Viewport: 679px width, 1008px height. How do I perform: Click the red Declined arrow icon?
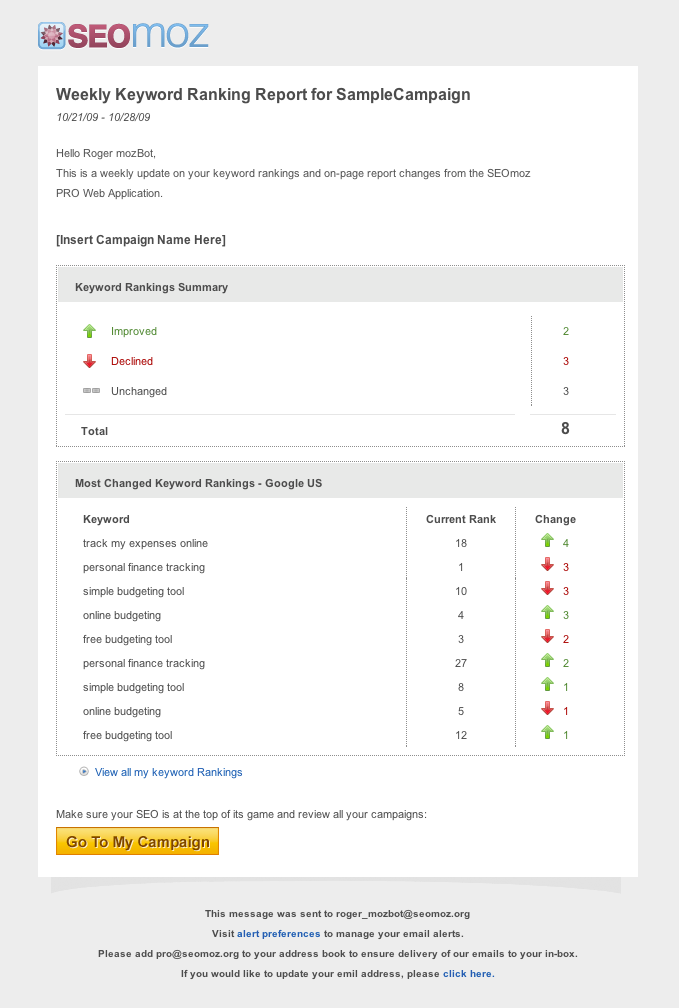point(90,361)
